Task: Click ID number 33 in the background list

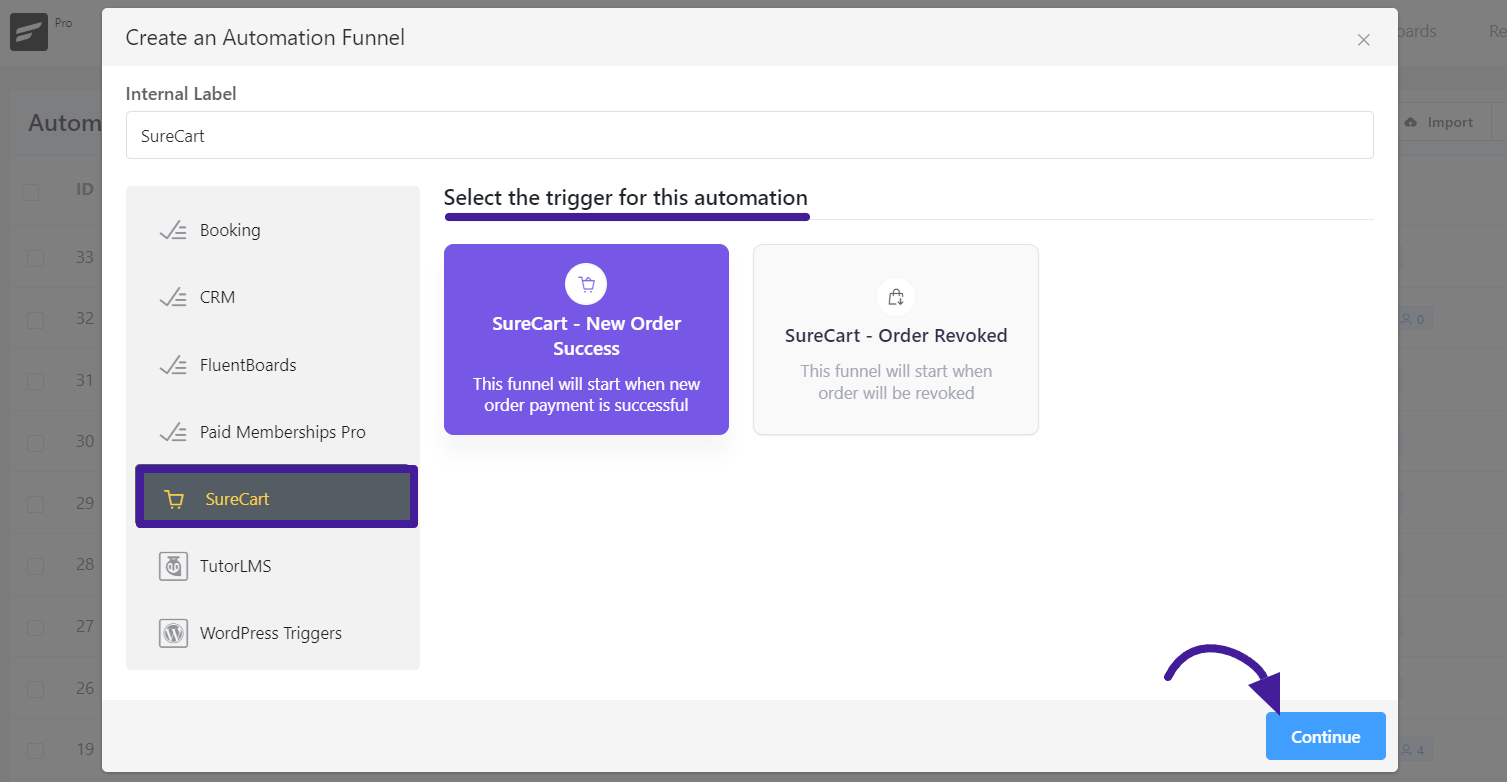Action: 85,257
